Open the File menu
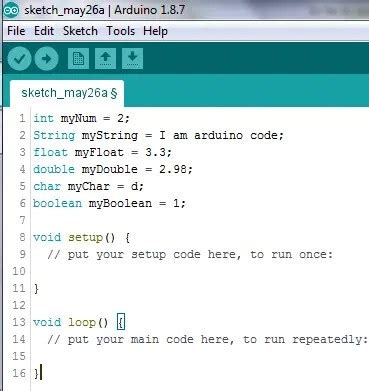The width and height of the screenshot is (369, 391). tap(16, 31)
